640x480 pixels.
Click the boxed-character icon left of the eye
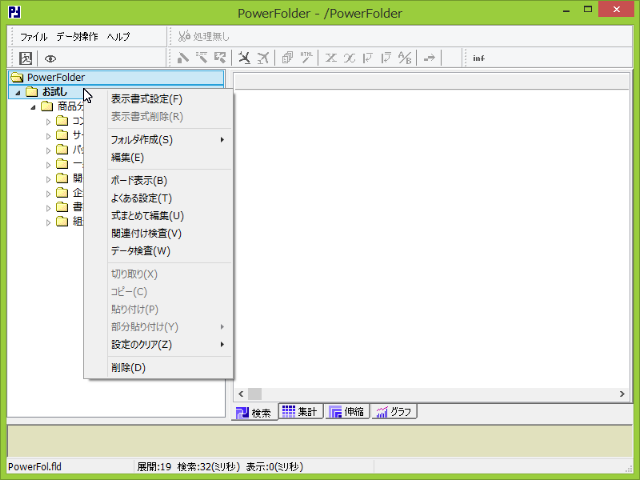[25, 58]
